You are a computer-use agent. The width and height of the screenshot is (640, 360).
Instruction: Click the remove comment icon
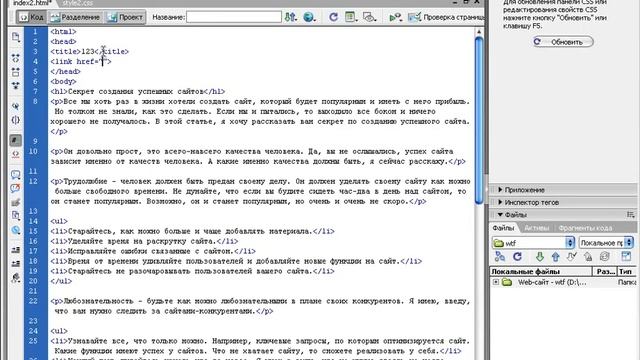(16, 188)
